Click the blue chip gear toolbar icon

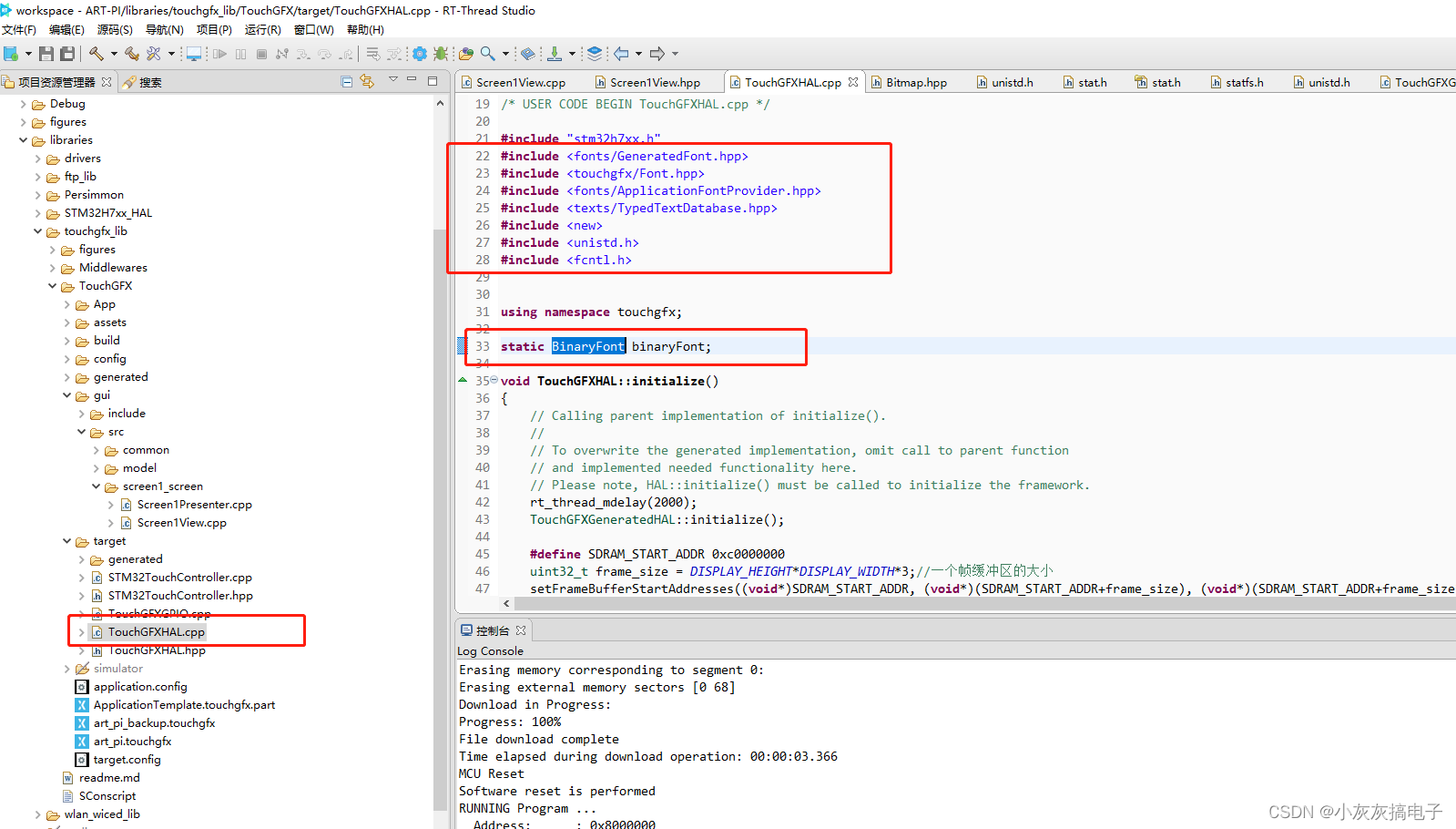click(420, 54)
